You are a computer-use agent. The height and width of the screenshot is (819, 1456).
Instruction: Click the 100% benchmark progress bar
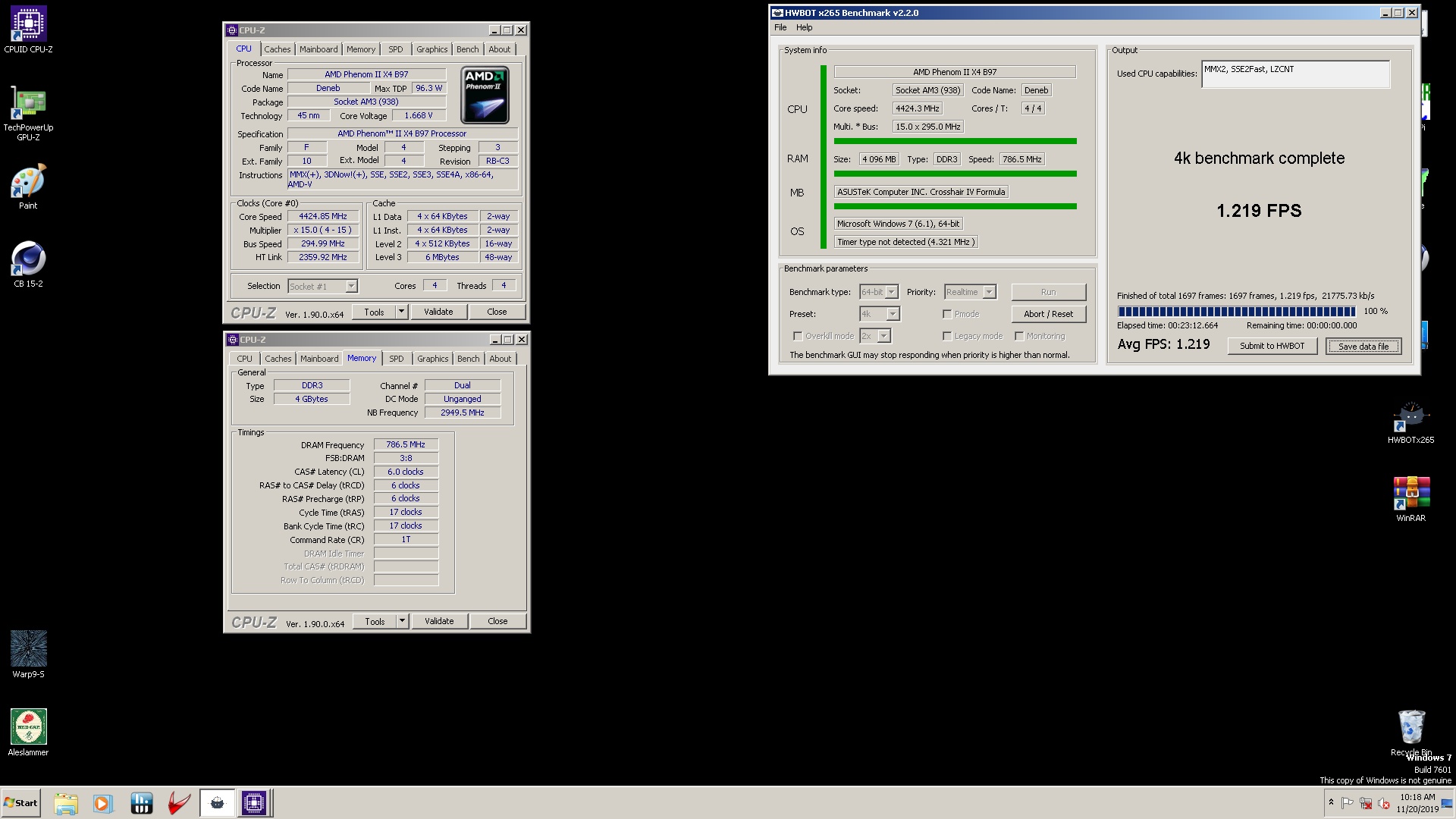pos(1236,311)
